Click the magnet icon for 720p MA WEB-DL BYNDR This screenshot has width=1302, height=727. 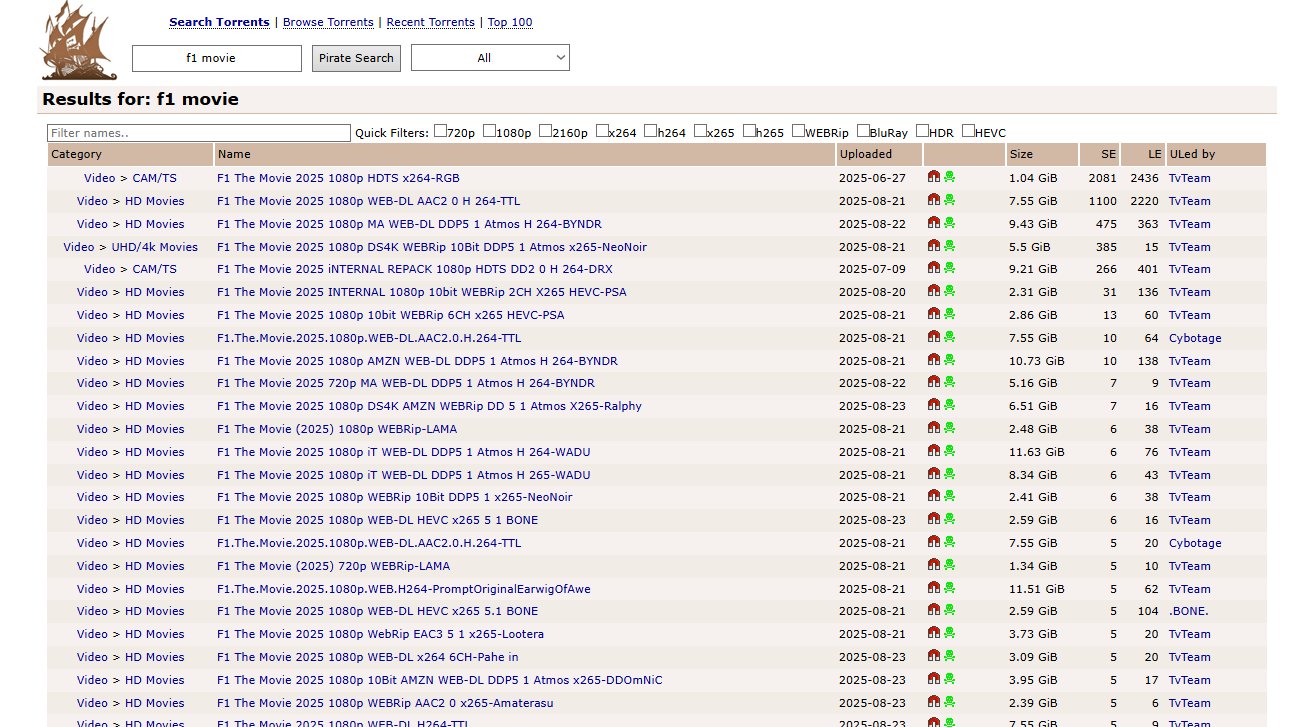934,382
